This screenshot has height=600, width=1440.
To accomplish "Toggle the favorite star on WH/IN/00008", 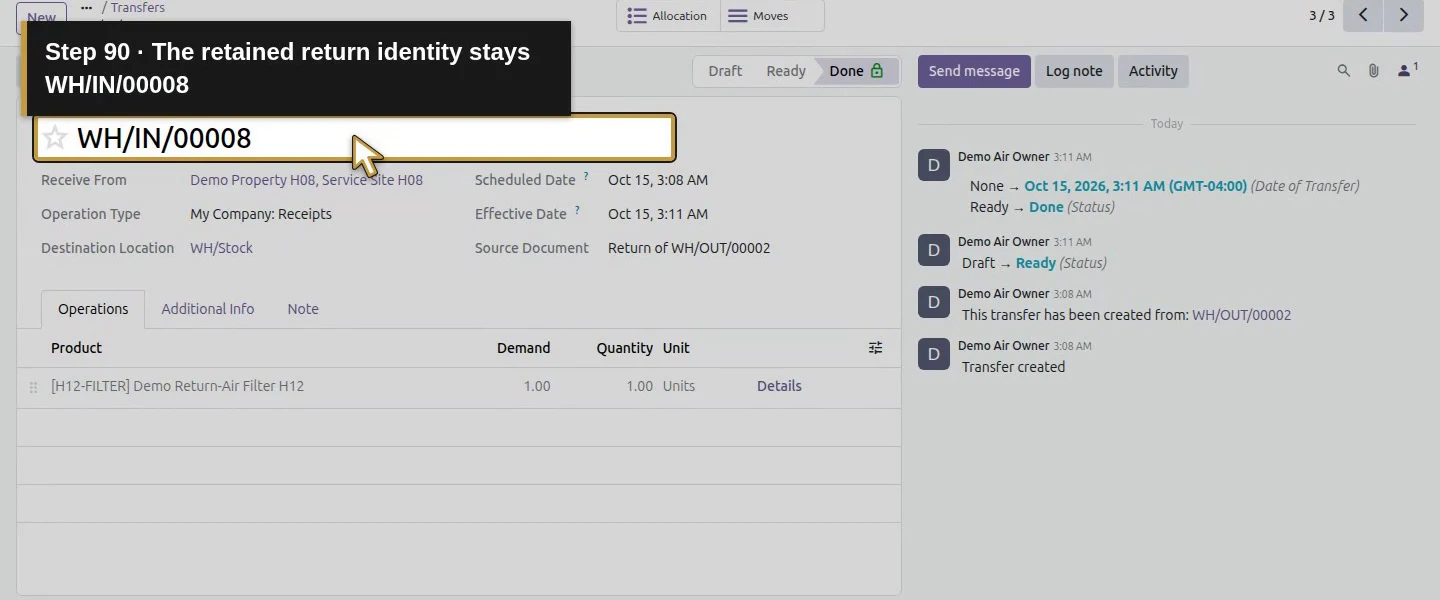I will (55, 138).
